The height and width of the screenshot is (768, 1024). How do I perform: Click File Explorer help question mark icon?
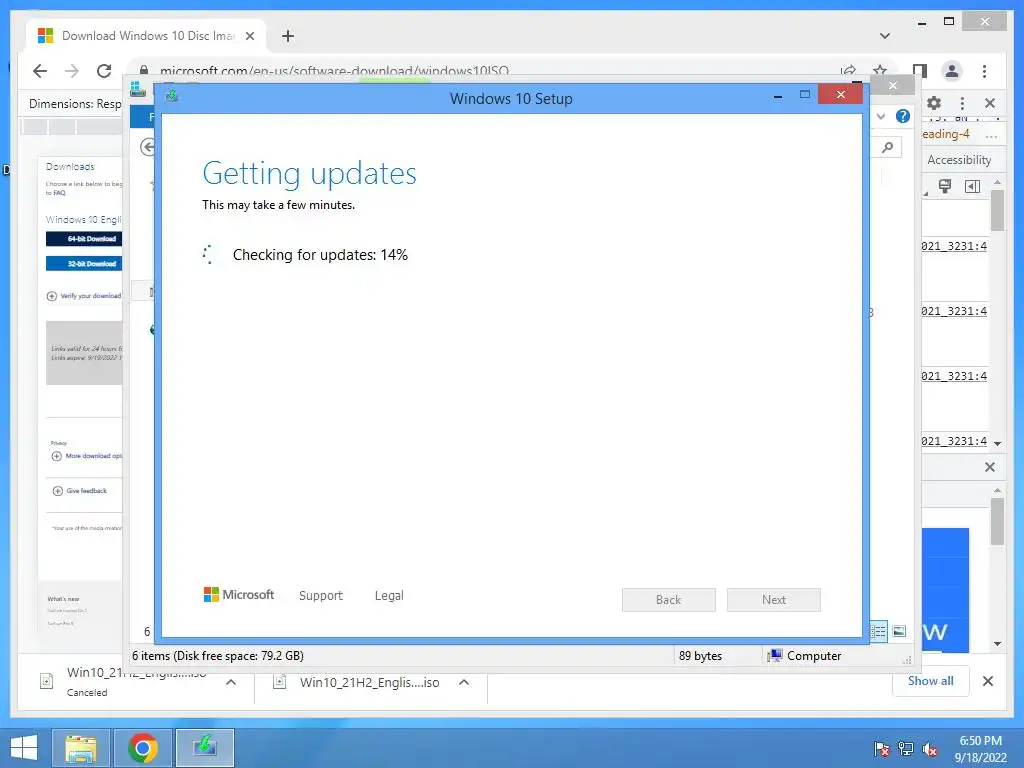click(903, 116)
